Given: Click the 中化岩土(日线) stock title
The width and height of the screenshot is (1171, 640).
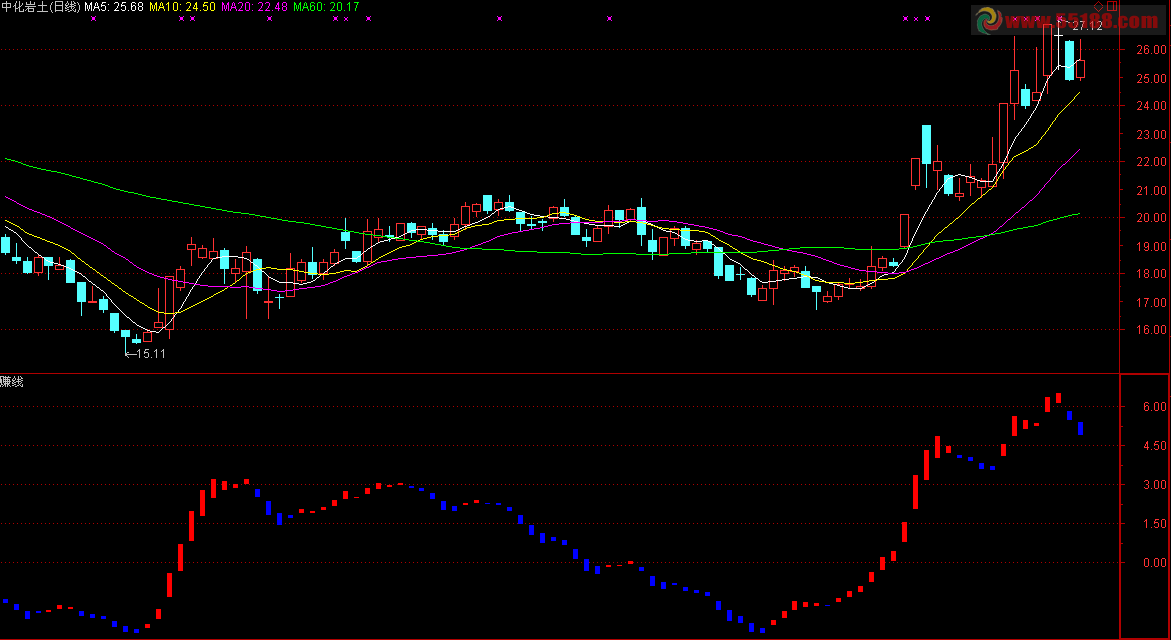Looking at the screenshot, I should point(40,7).
